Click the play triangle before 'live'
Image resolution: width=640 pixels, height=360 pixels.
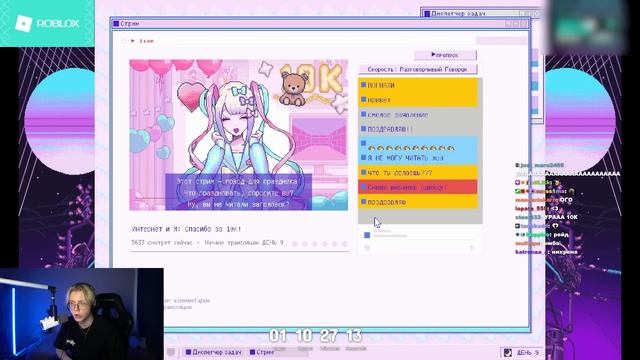133,41
